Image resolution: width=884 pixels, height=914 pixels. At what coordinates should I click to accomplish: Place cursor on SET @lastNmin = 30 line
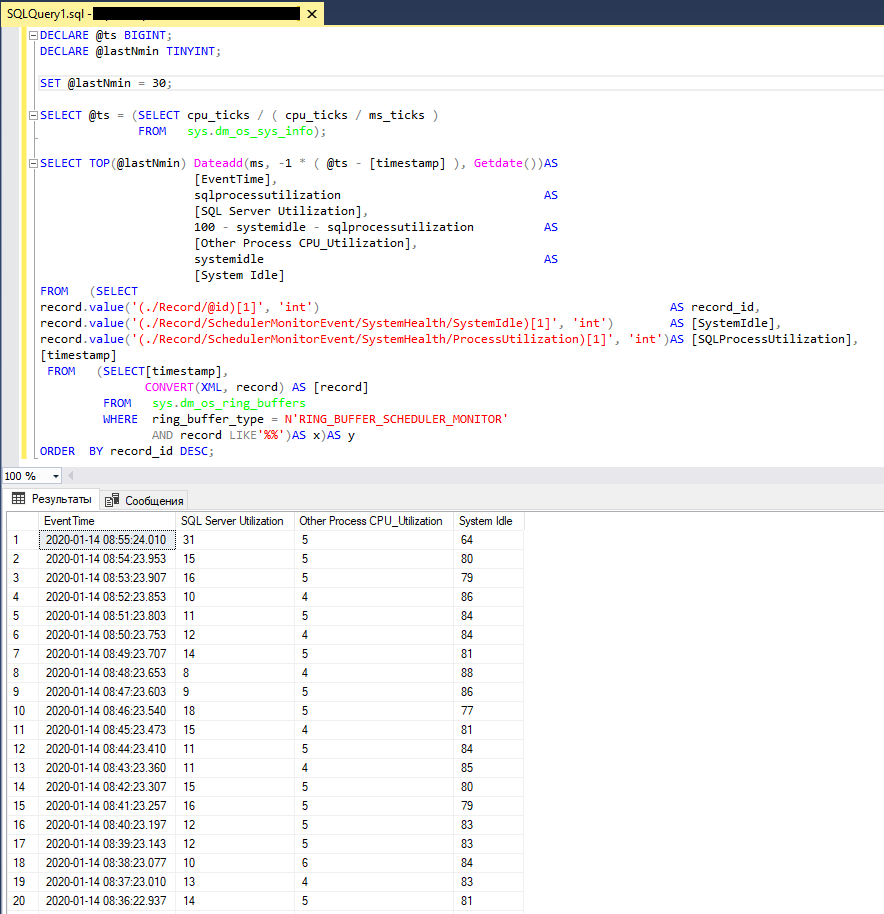105,83
